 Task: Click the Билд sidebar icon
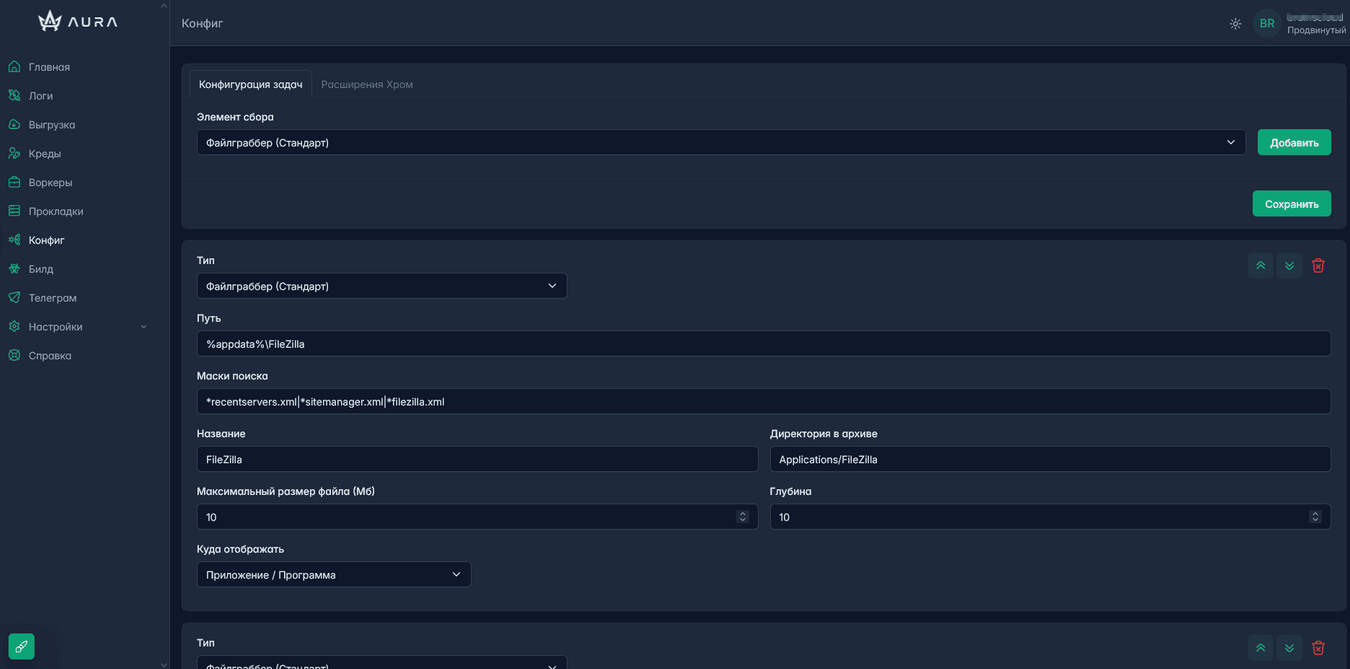(14, 269)
